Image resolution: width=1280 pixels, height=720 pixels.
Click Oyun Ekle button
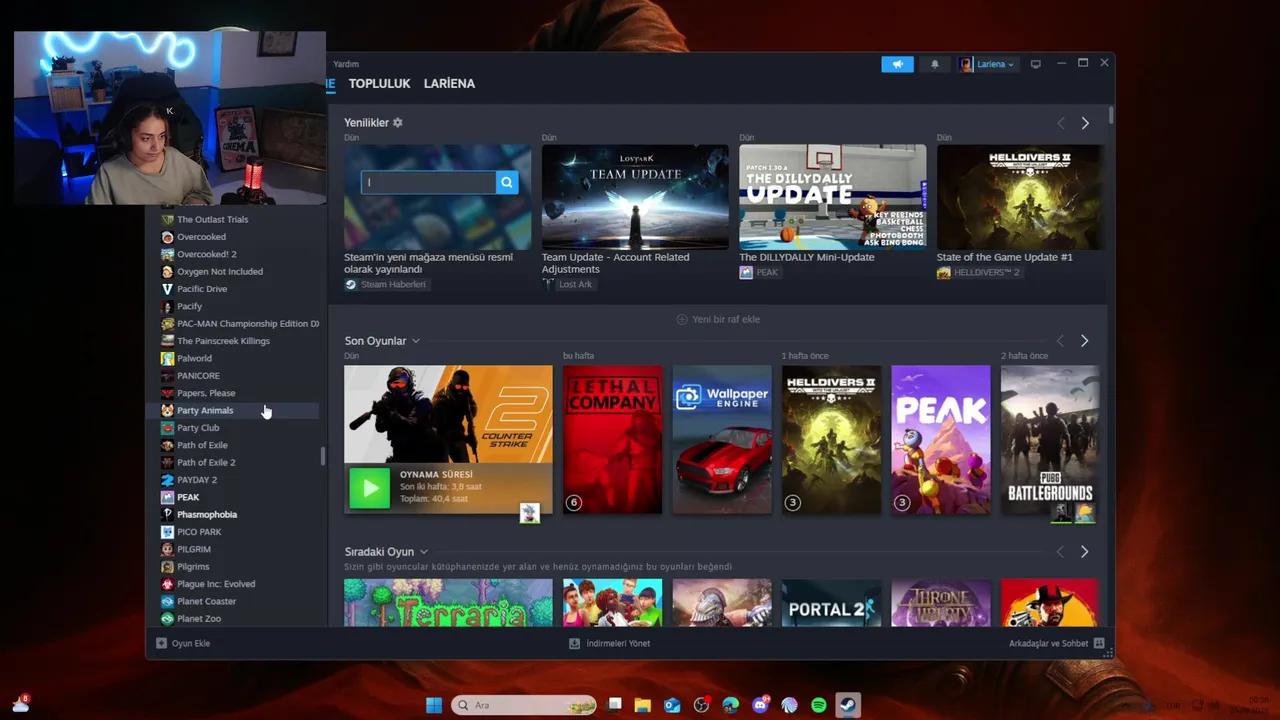pos(183,643)
